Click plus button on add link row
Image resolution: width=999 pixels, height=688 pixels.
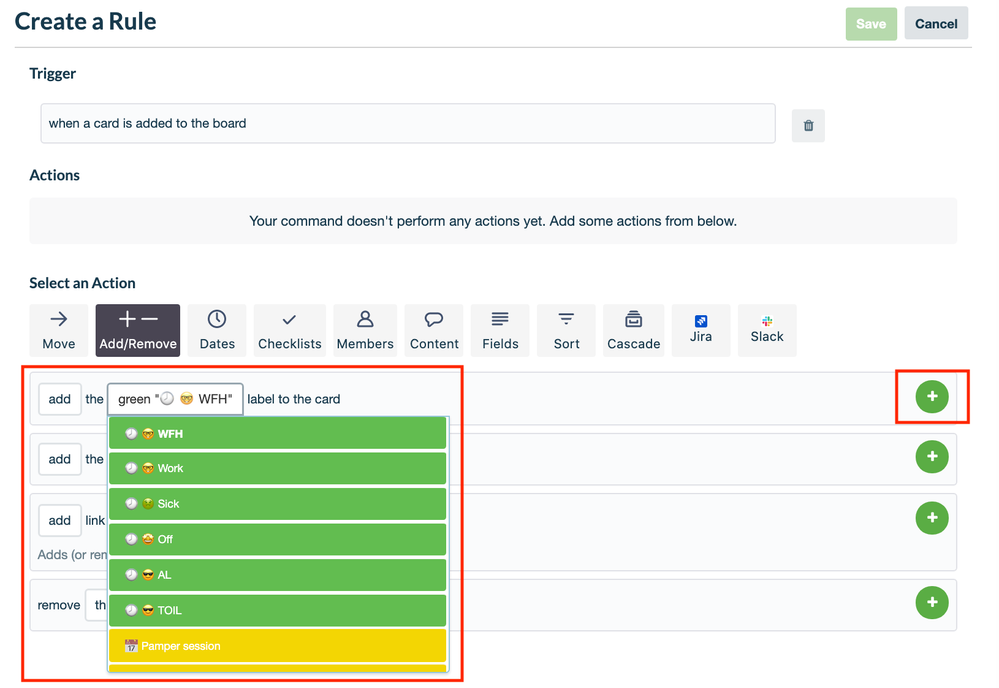(932, 518)
